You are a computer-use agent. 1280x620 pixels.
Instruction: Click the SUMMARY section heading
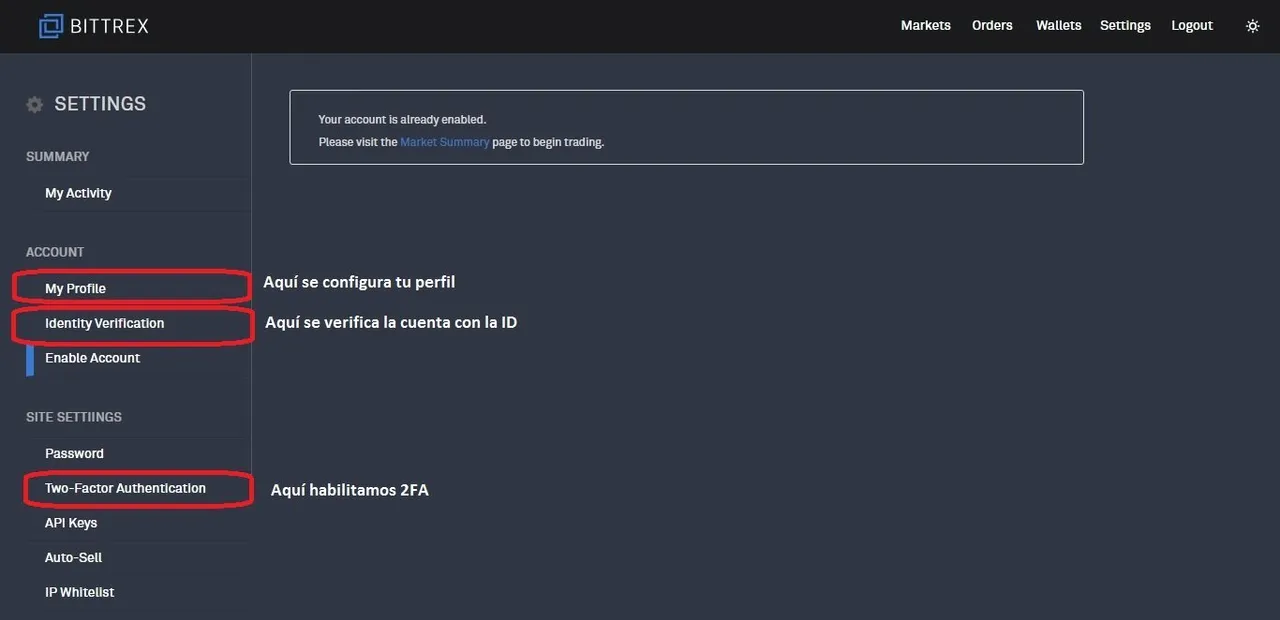(57, 157)
